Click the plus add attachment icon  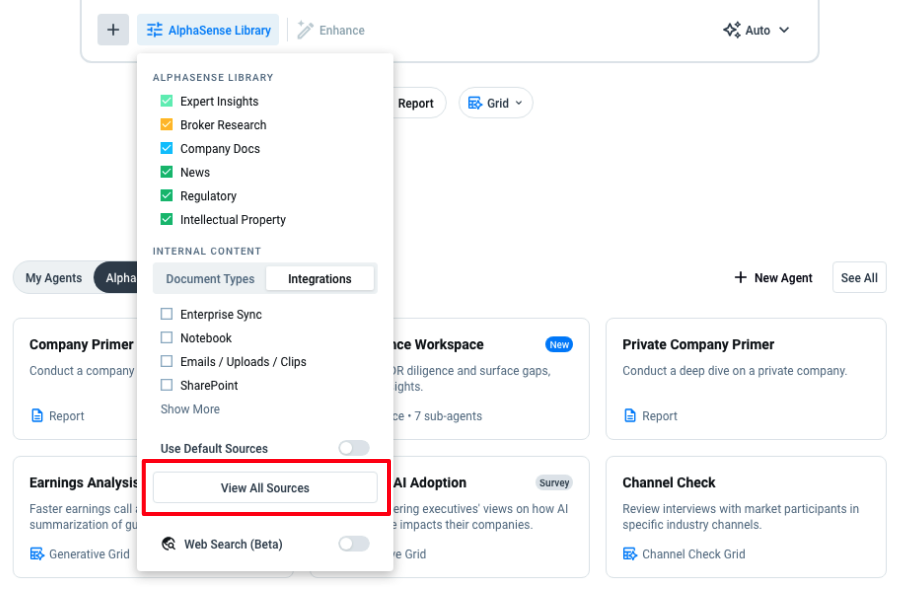tap(113, 30)
